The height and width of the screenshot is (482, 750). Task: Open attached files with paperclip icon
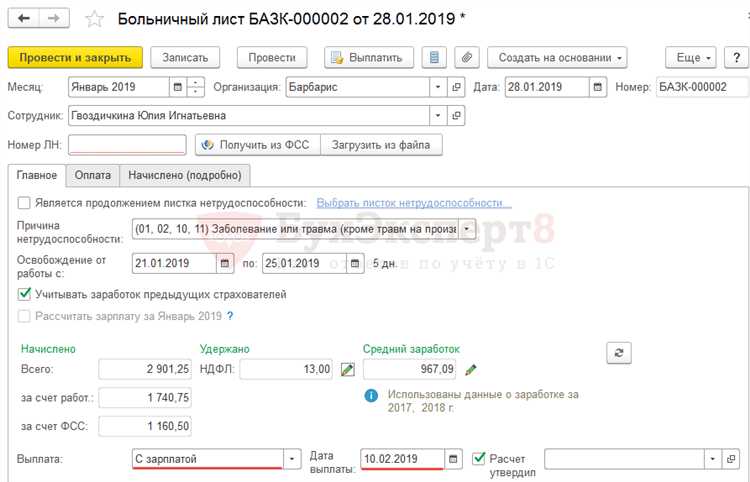(x=467, y=58)
